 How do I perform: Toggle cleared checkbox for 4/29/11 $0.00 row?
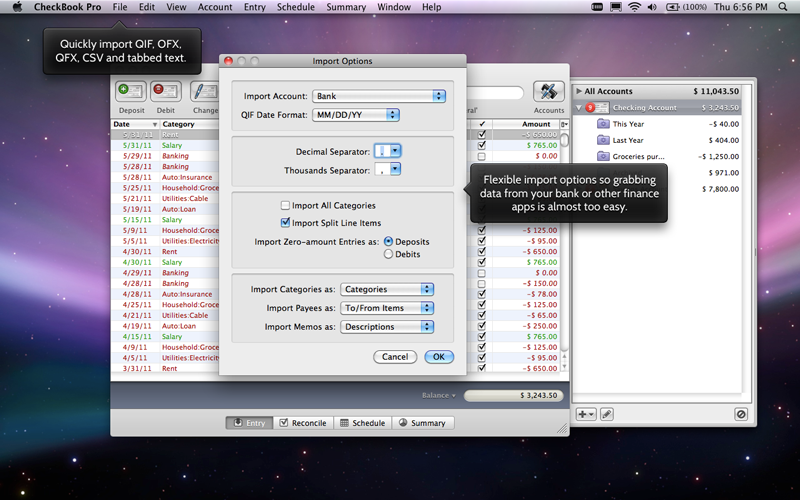pyautogui.click(x=482, y=273)
